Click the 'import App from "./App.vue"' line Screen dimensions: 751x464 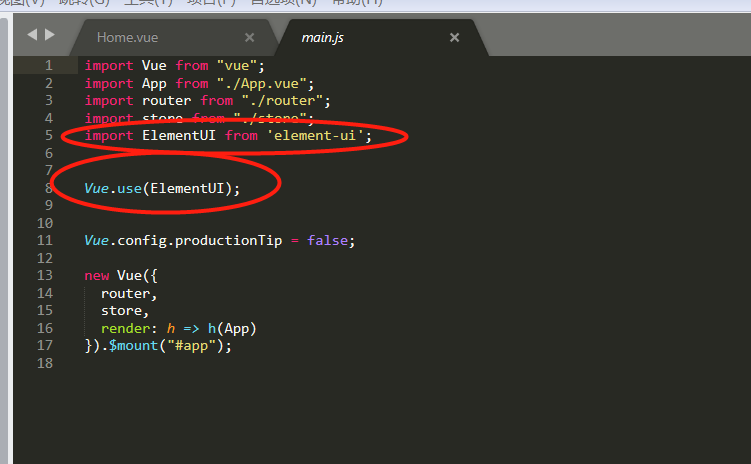(199, 83)
